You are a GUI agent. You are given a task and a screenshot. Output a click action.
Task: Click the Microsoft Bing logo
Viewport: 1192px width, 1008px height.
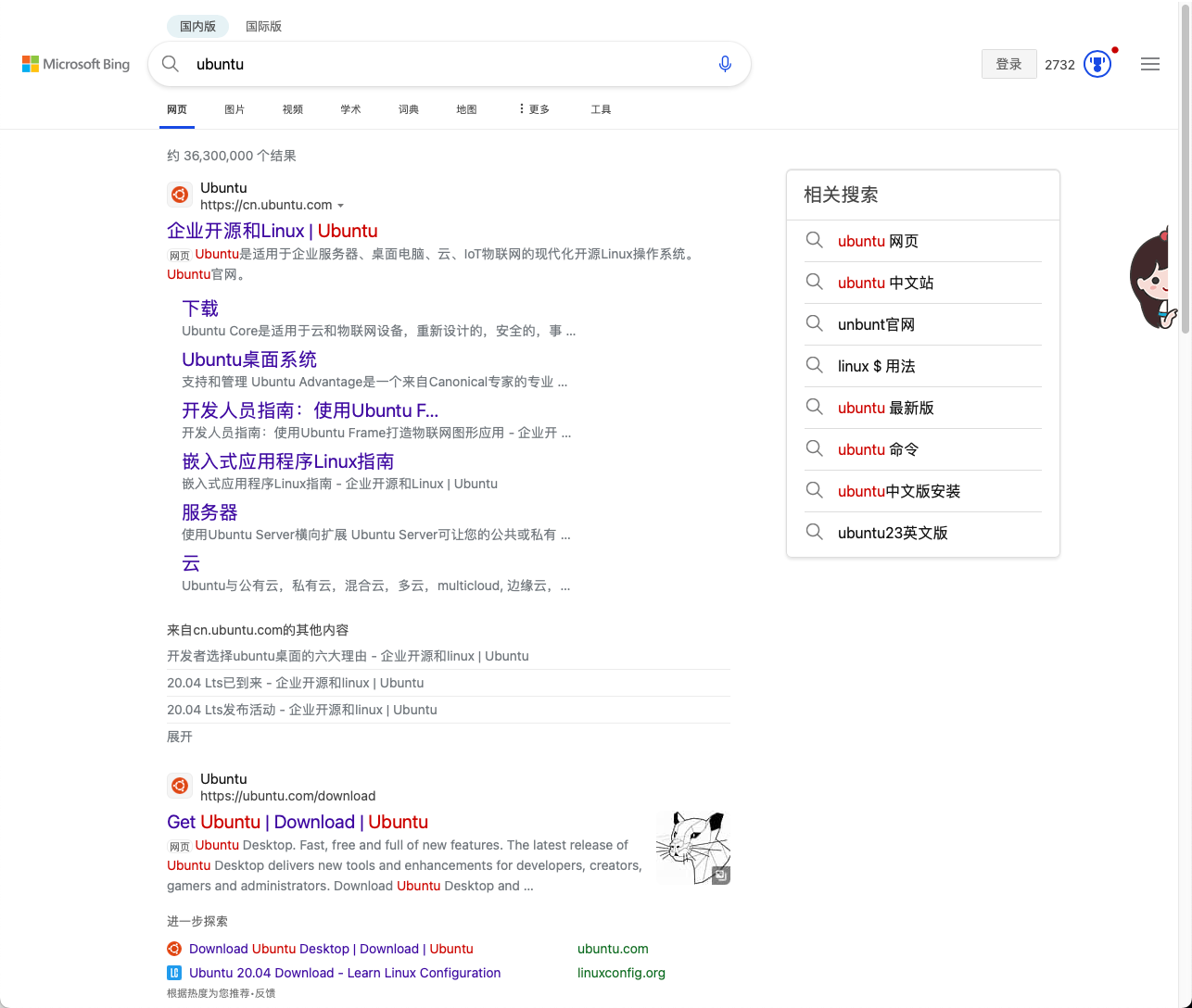76,64
